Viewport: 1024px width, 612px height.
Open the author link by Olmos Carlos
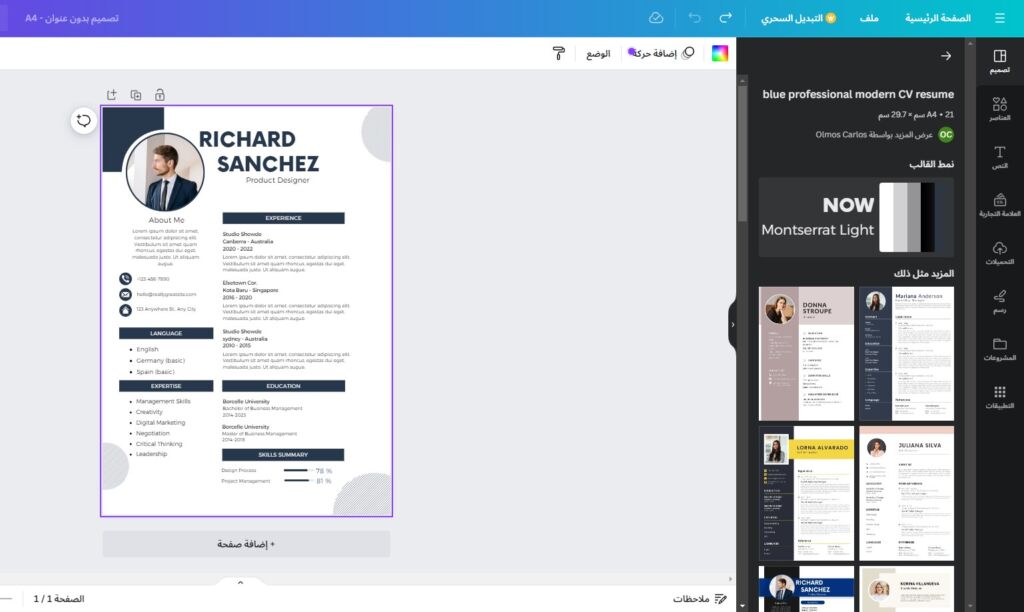[874, 134]
